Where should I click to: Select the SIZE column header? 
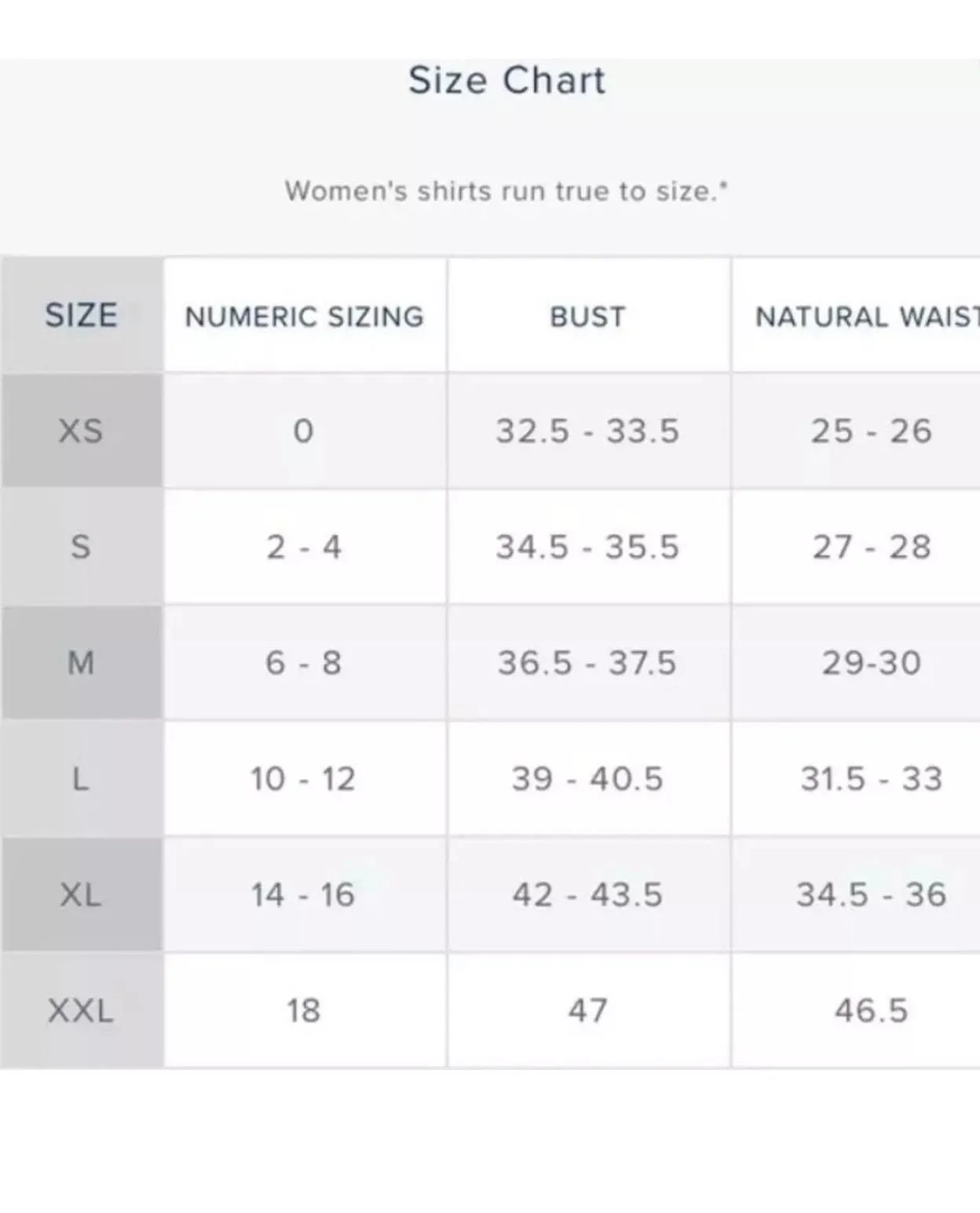point(81,315)
